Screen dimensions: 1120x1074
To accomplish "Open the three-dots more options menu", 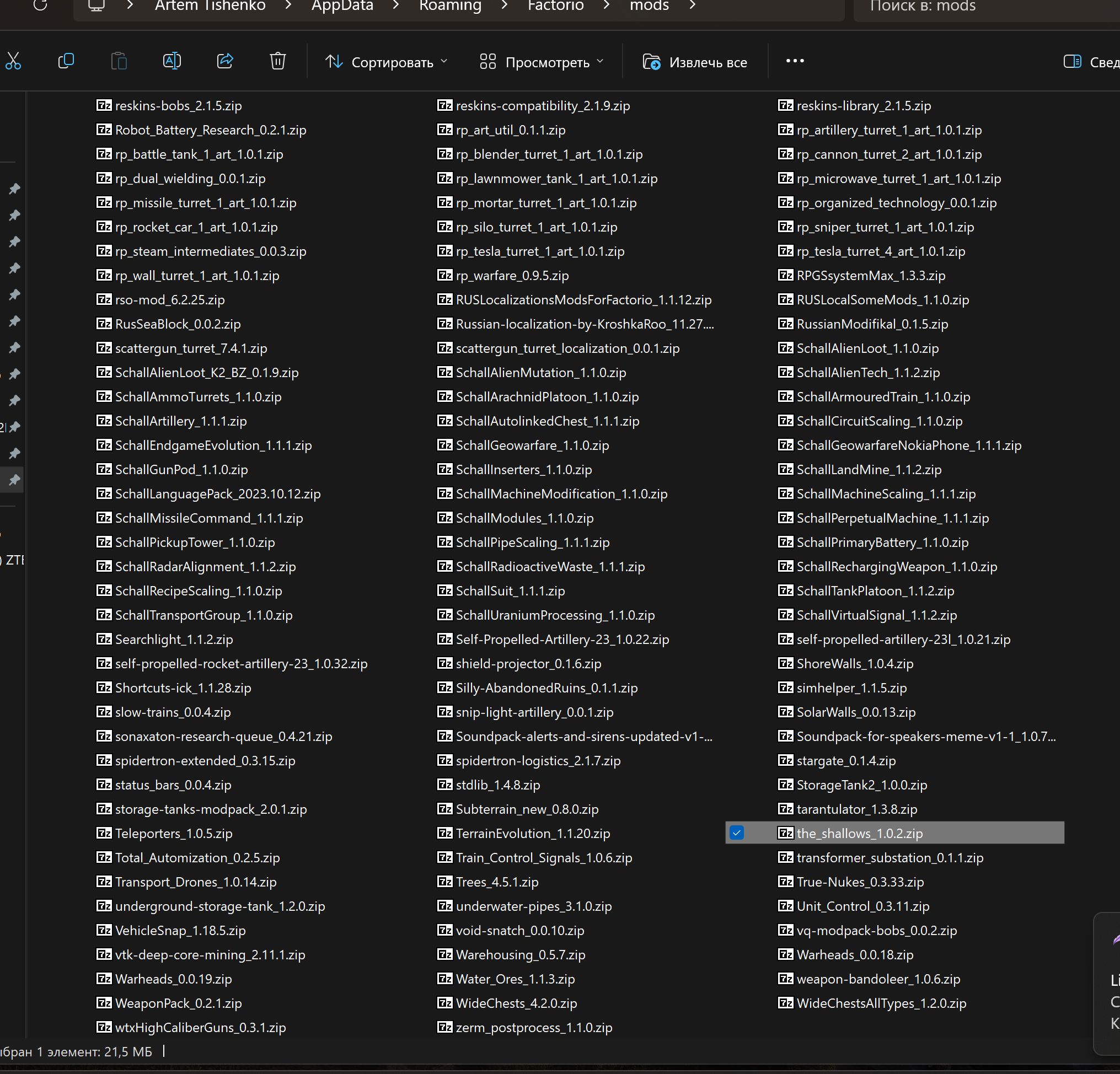I will tap(795, 61).
